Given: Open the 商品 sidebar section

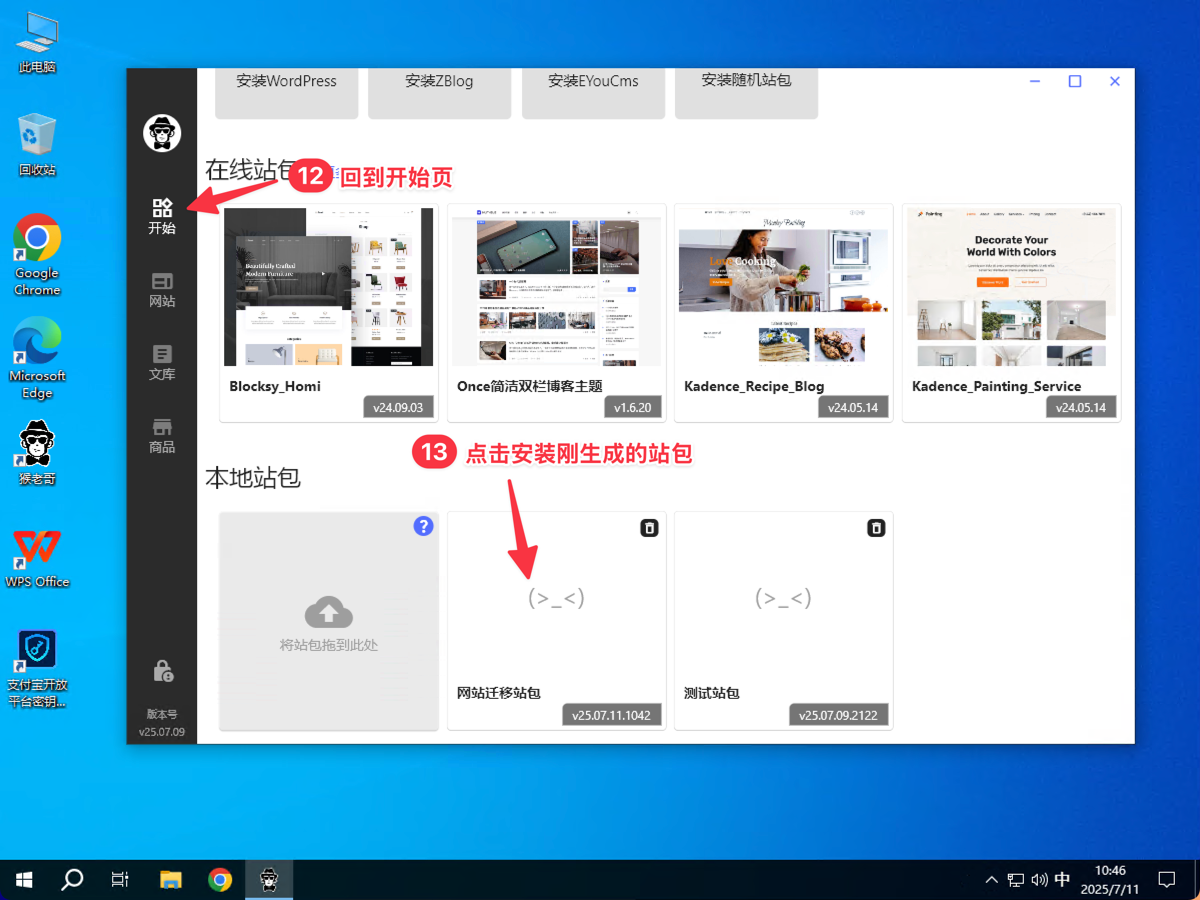Looking at the screenshot, I should coord(162,435).
